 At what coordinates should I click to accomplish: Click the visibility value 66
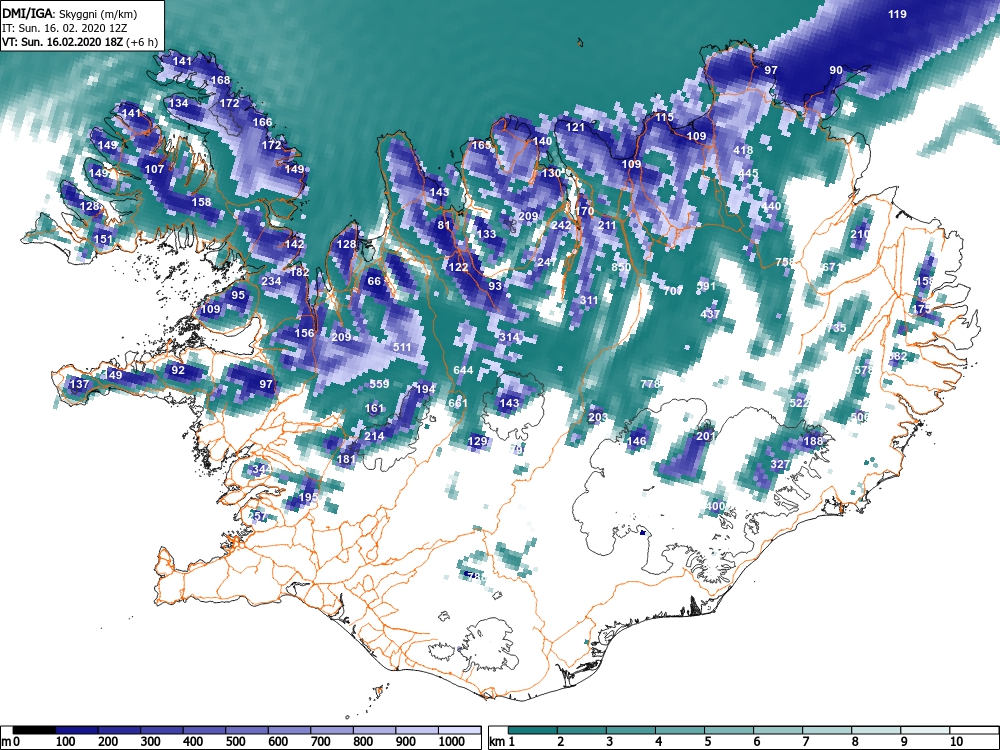click(374, 281)
